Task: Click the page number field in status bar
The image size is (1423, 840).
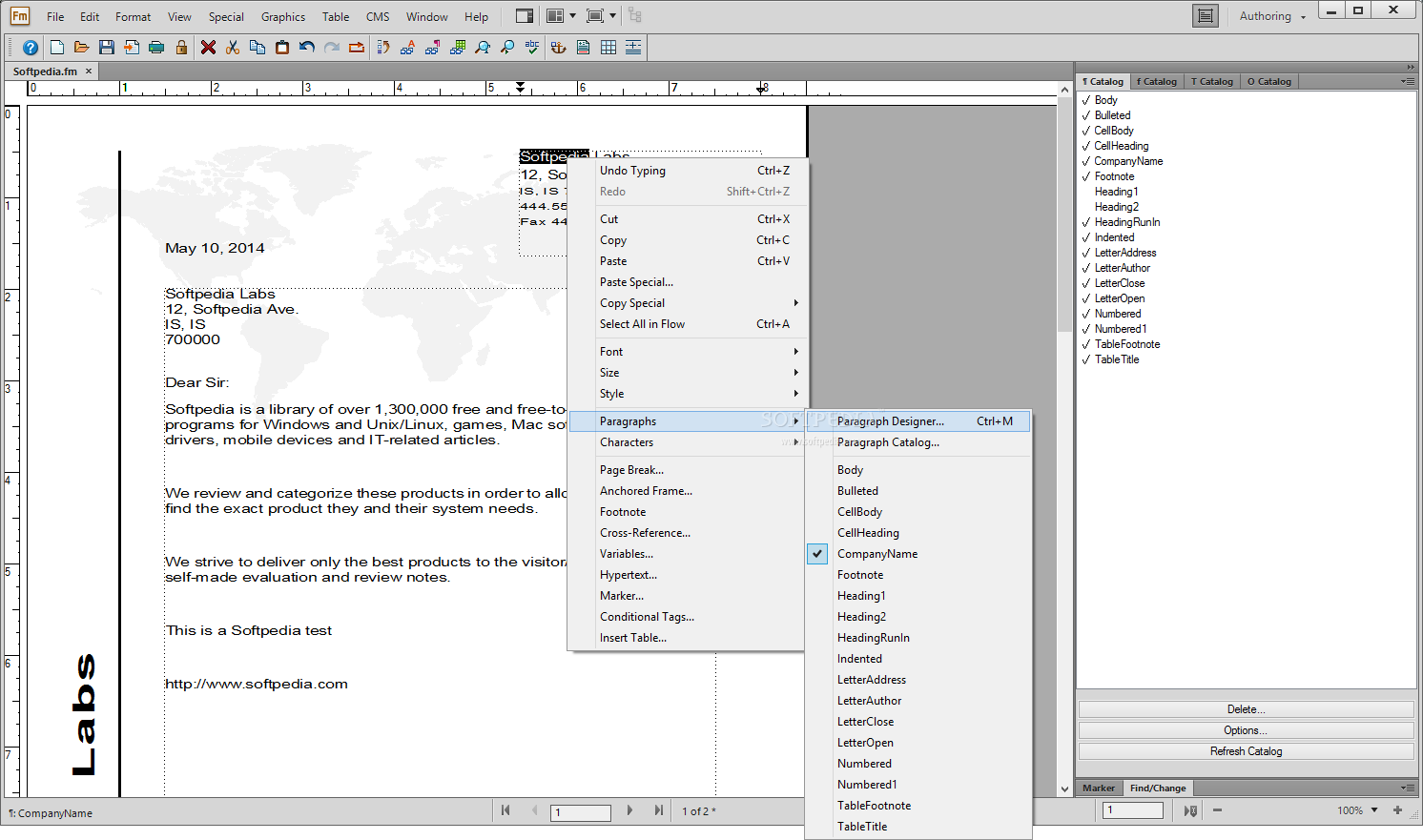Action: click(x=581, y=812)
